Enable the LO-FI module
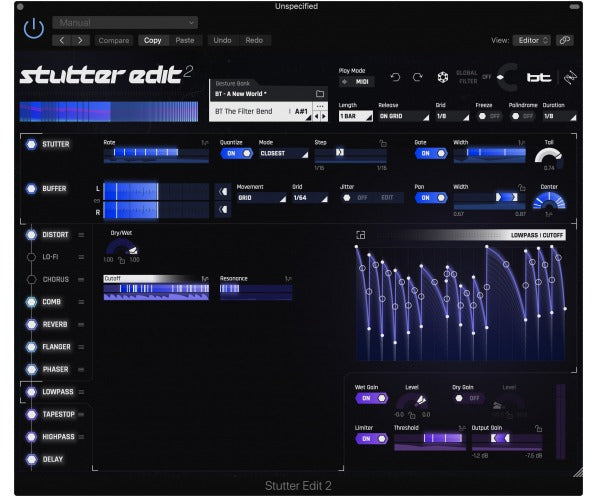This screenshot has width=597, height=497. tap(31, 257)
